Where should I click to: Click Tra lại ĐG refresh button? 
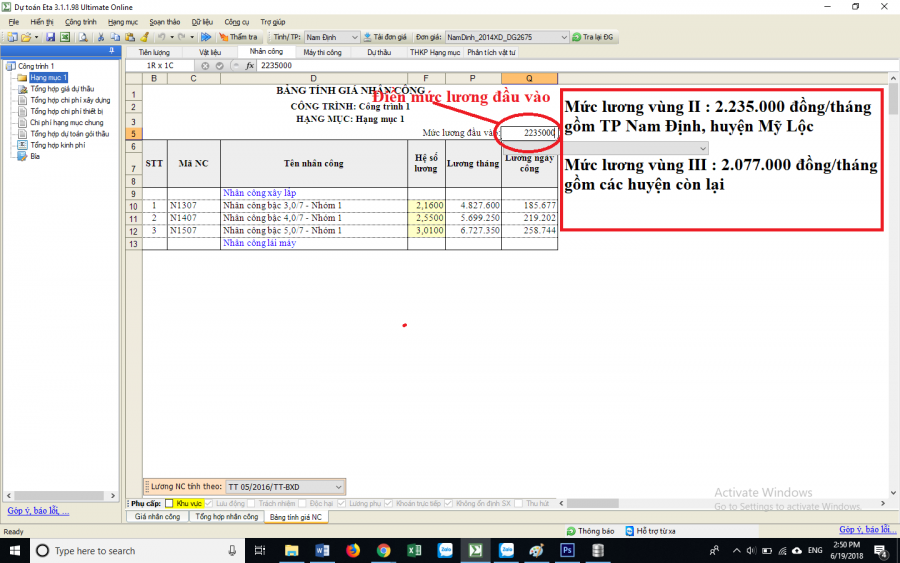(x=595, y=37)
